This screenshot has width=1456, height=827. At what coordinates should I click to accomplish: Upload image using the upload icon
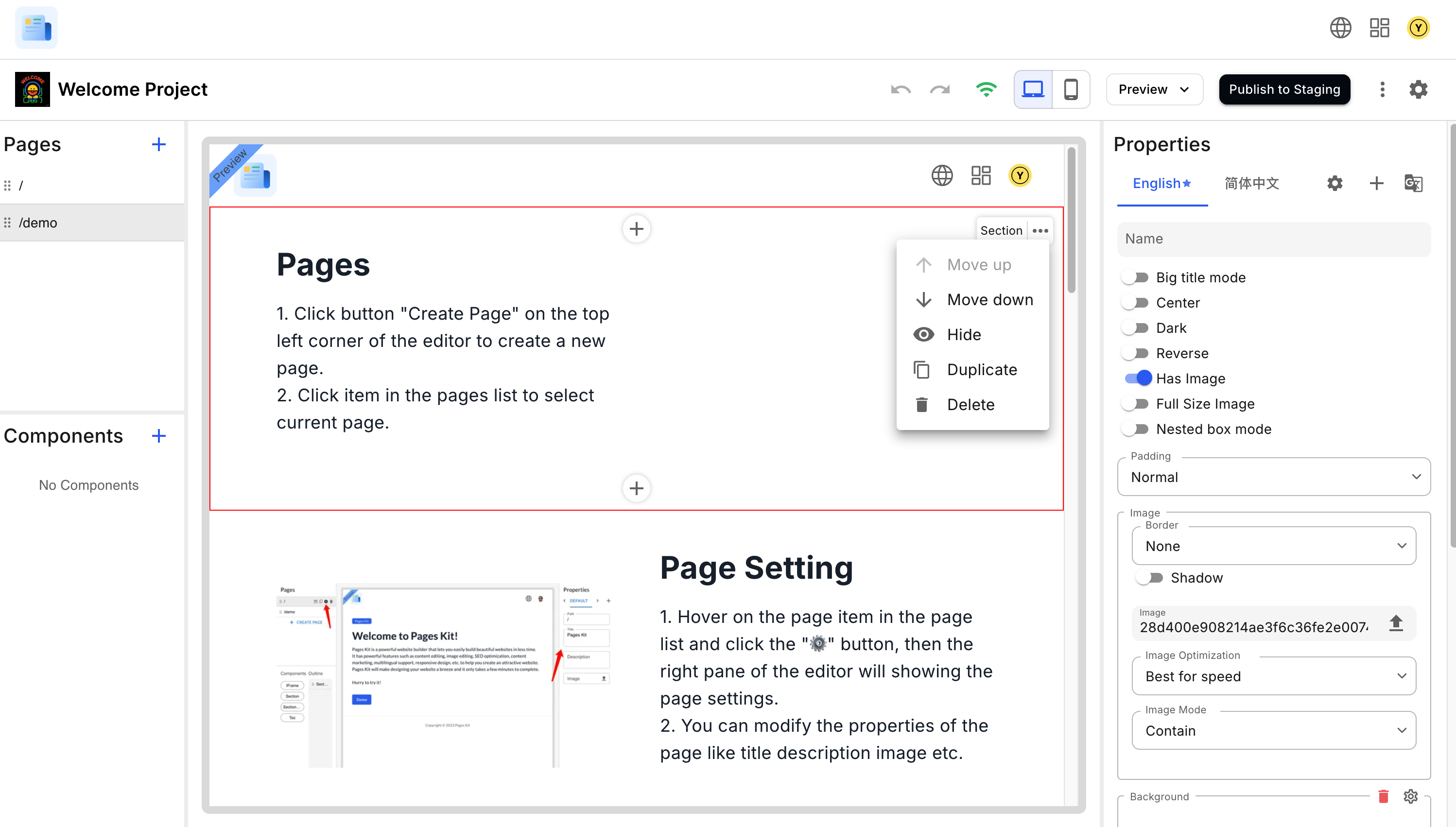point(1396,624)
